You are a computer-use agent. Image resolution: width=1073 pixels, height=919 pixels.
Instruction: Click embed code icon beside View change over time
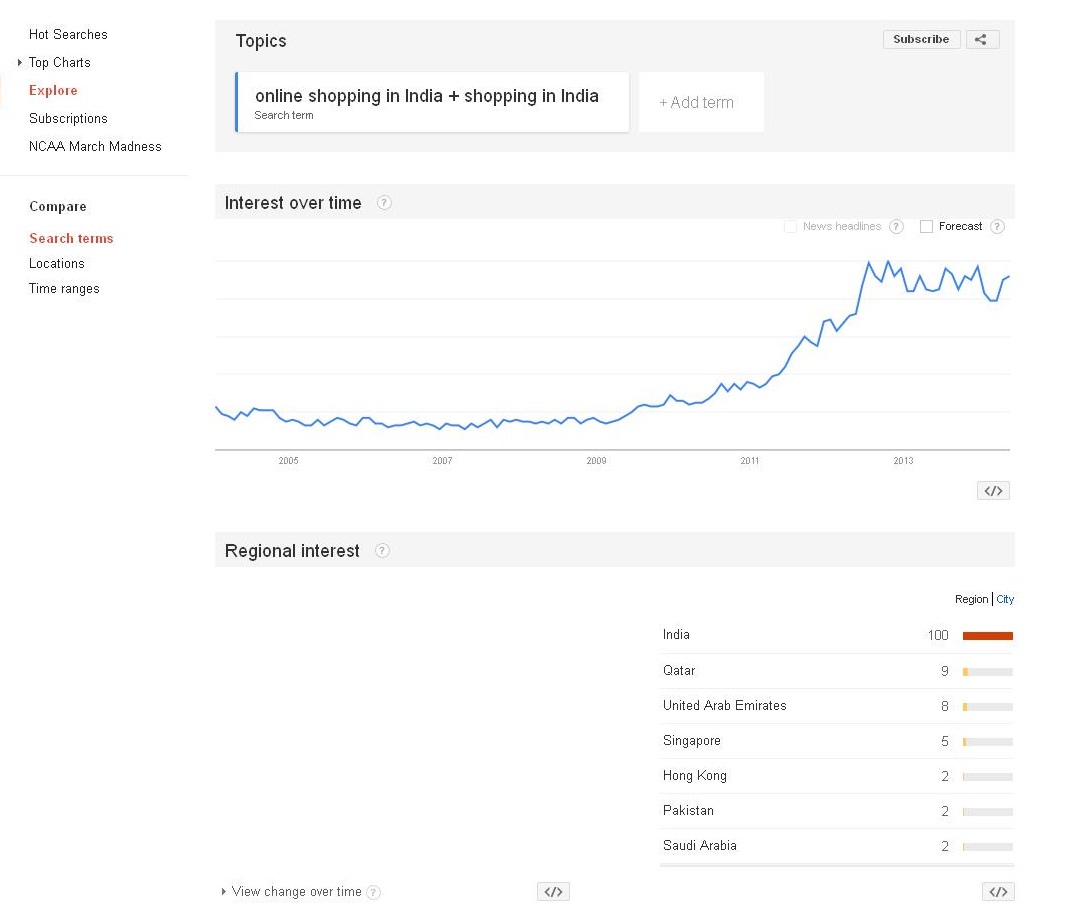click(553, 892)
